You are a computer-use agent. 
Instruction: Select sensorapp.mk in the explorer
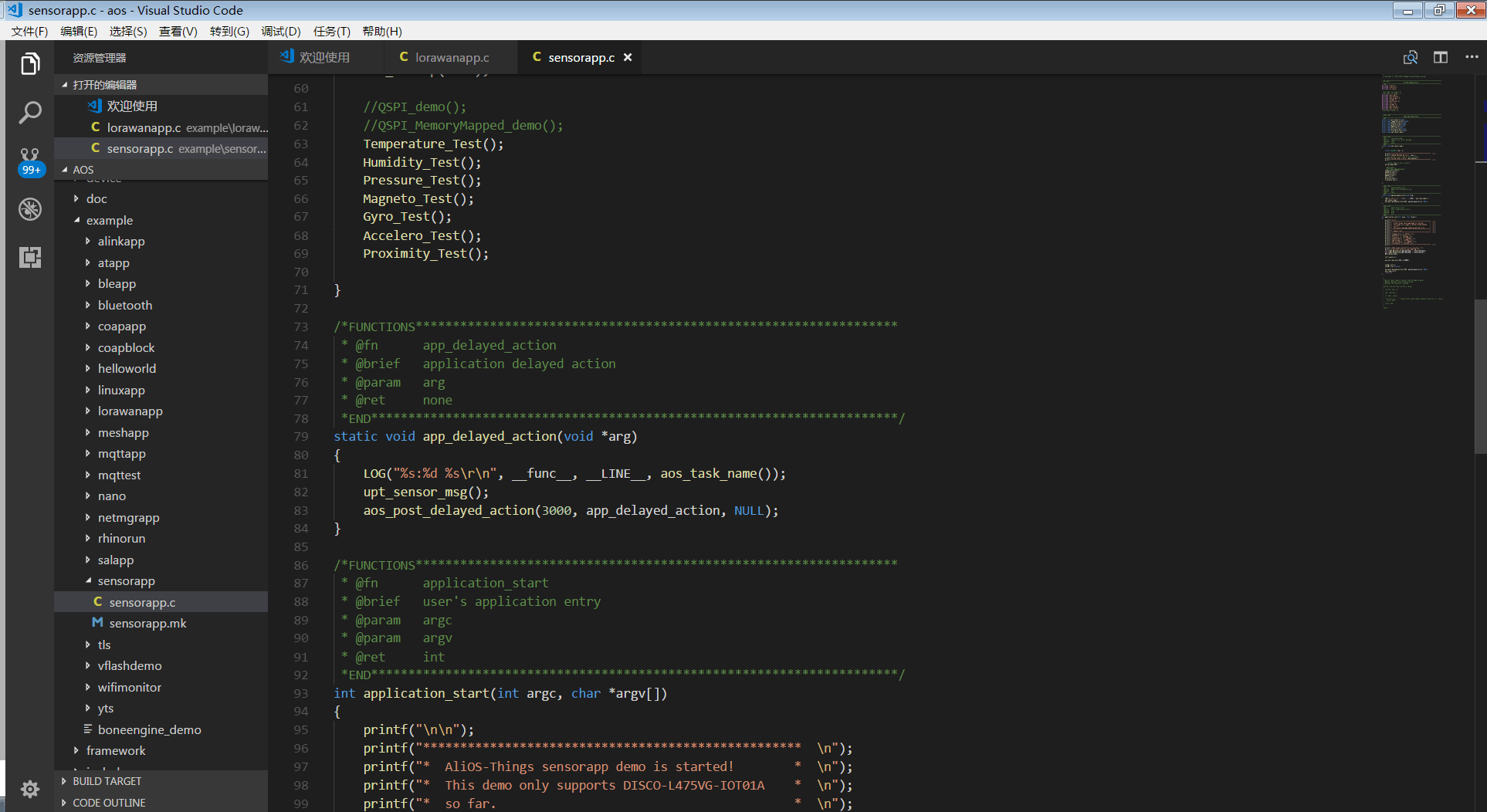click(x=147, y=623)
